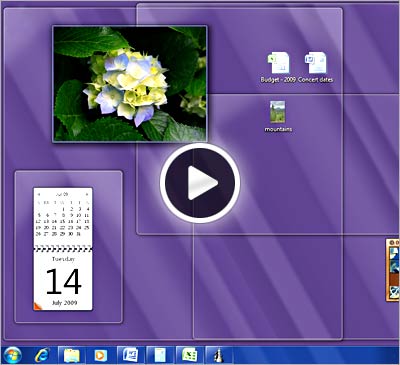This screenshot has width=400, height=365.
Task: Click the orange corner fold on calendar
Action: click(x=37, y=306)
